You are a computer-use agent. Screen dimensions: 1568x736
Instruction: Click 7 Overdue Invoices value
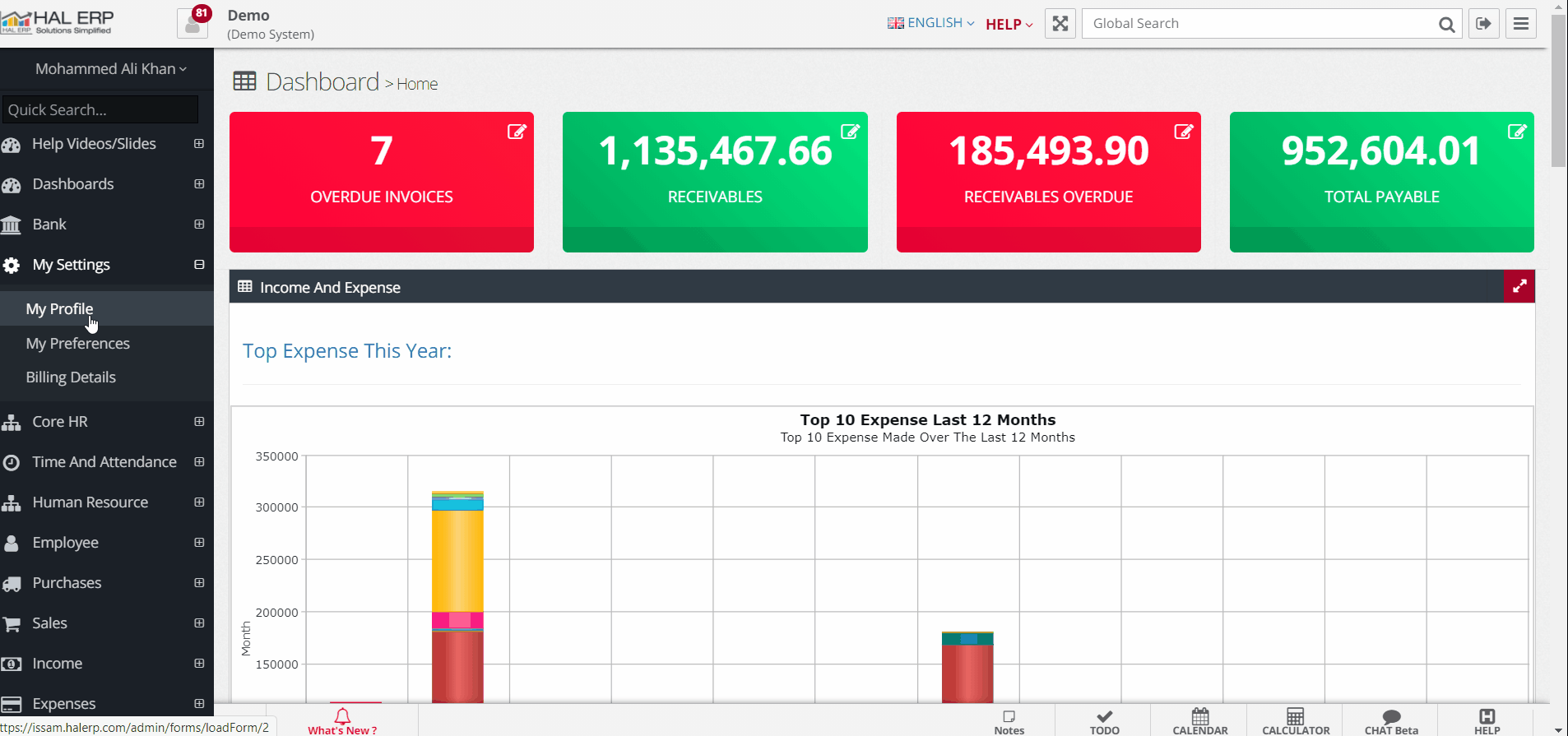[381, 151]
